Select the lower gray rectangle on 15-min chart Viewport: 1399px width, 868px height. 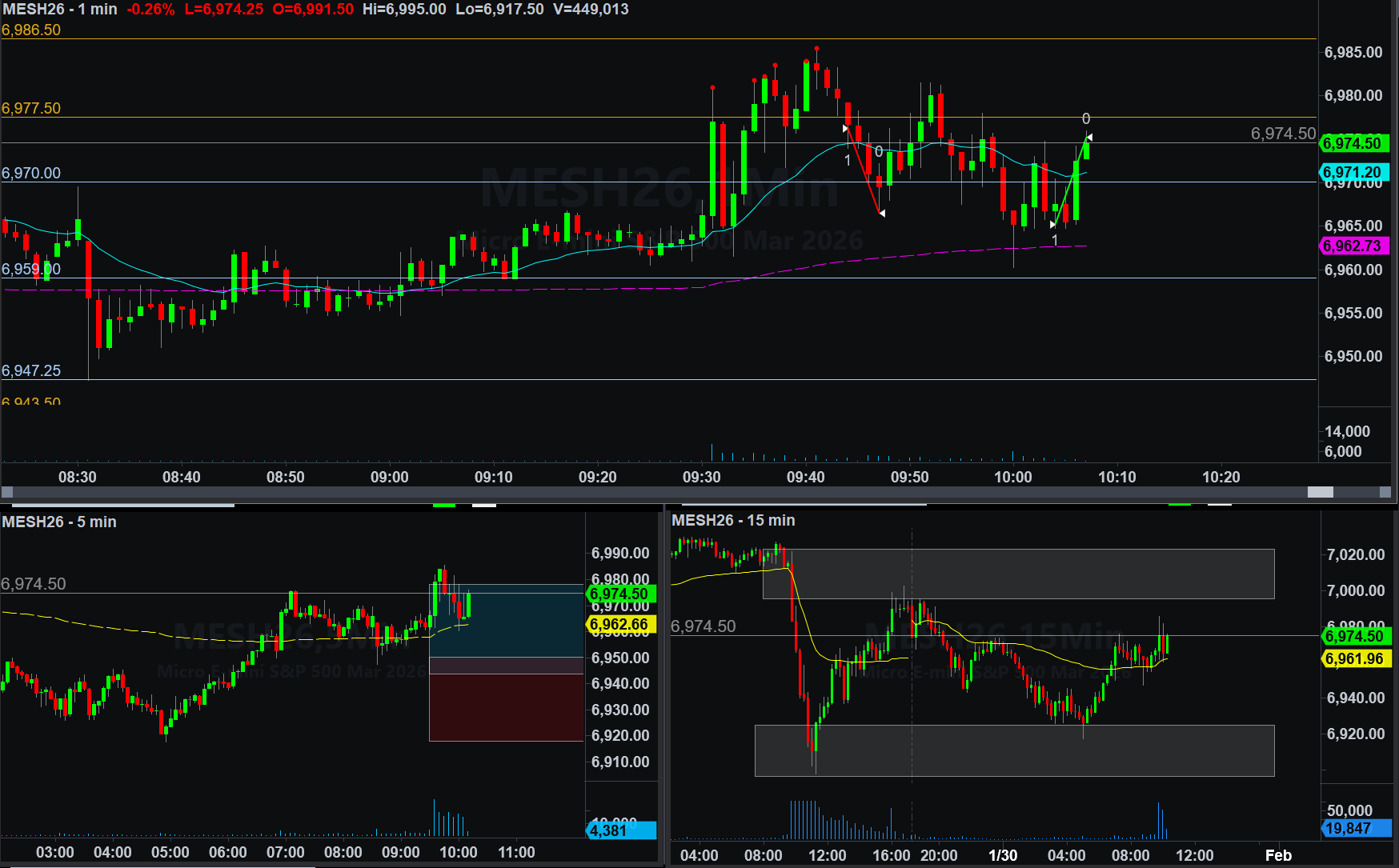[1014, 750]
